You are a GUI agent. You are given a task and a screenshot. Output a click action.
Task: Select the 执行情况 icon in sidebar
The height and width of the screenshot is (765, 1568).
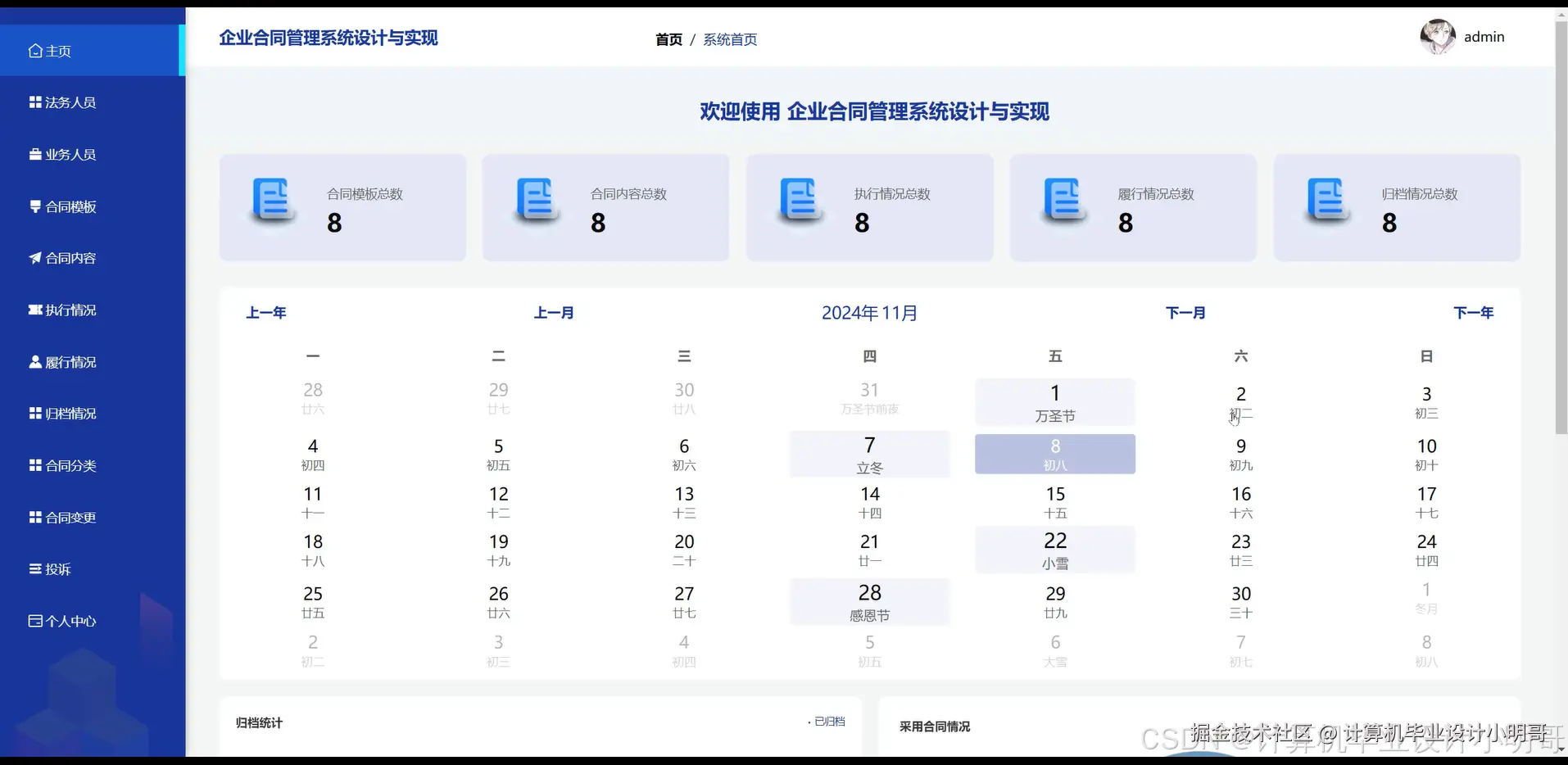pyautogui.click(x=34, y=310)
